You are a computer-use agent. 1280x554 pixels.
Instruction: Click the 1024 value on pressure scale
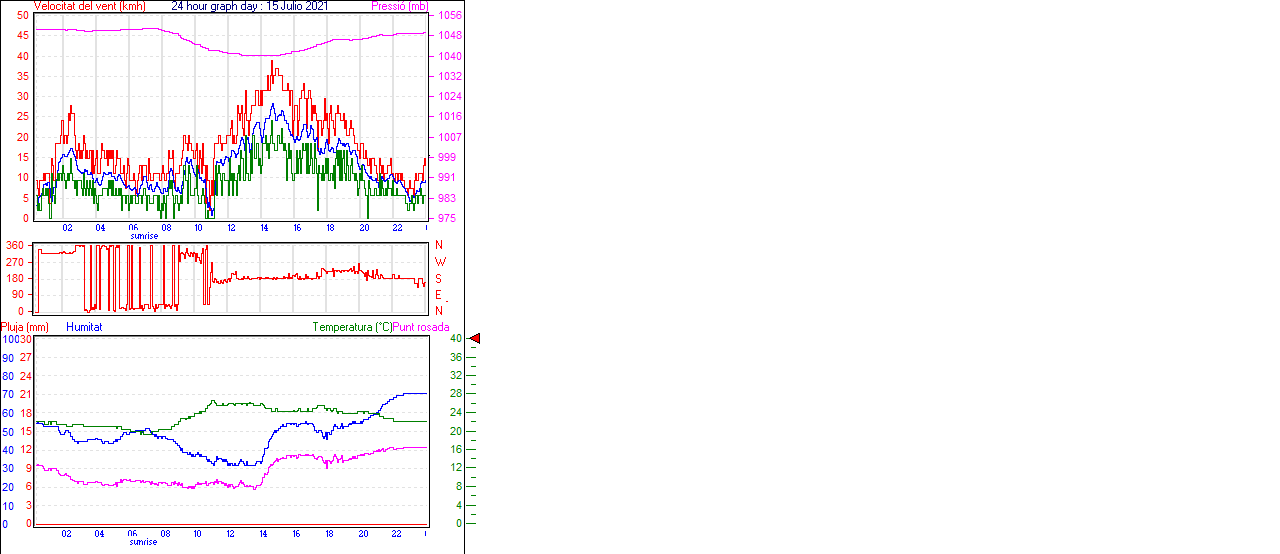point(448,97)
